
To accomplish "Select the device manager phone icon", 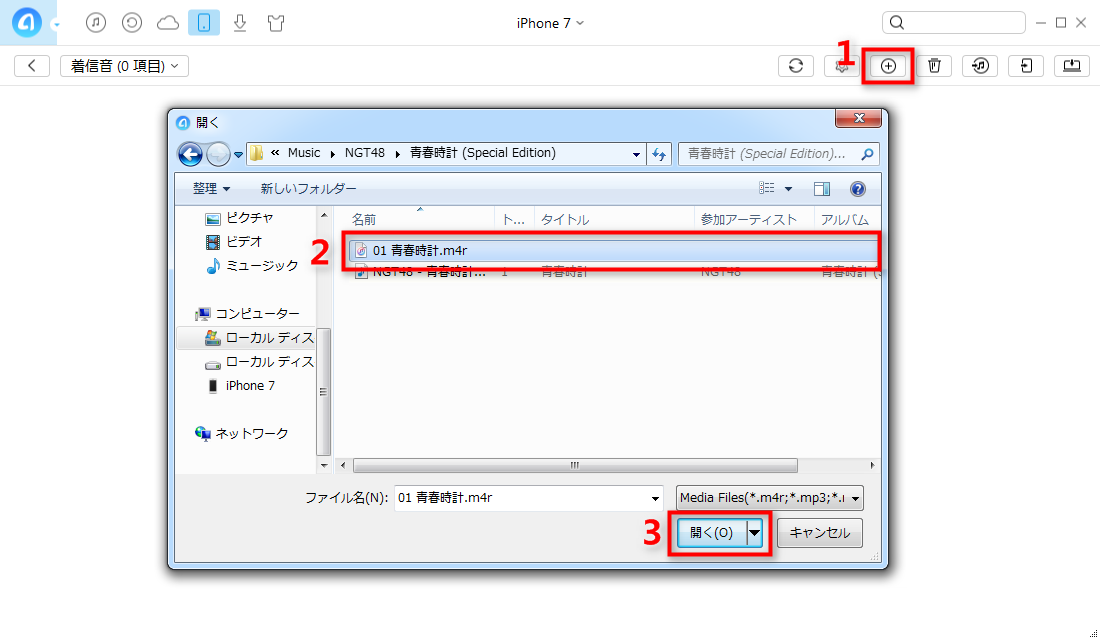I will click(204, 23).
